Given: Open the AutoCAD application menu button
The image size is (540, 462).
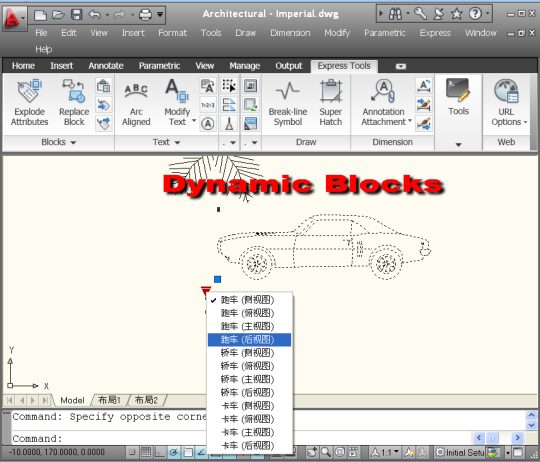Looking at the screenshot, I should point(14,18).
